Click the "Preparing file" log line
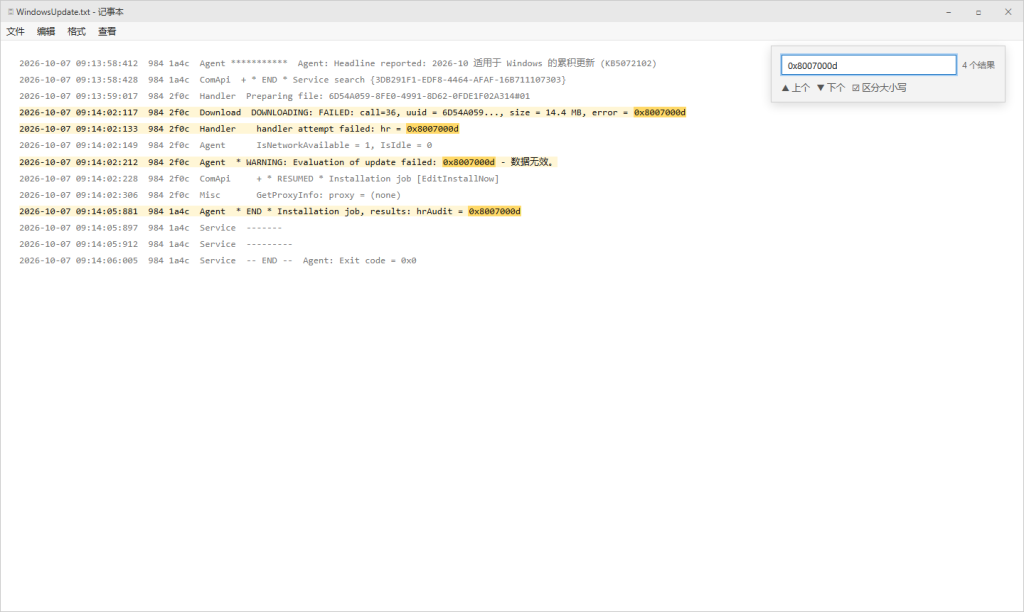The image size is (1024, 612). pyautogui.click(x=274, y=96)
